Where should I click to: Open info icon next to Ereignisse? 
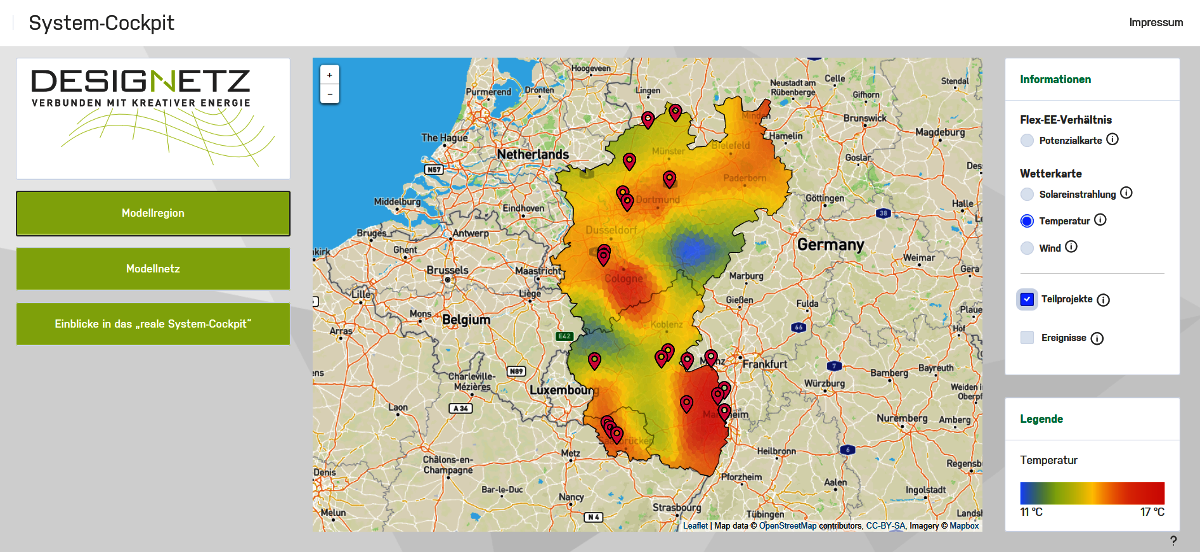(1097, 339)
